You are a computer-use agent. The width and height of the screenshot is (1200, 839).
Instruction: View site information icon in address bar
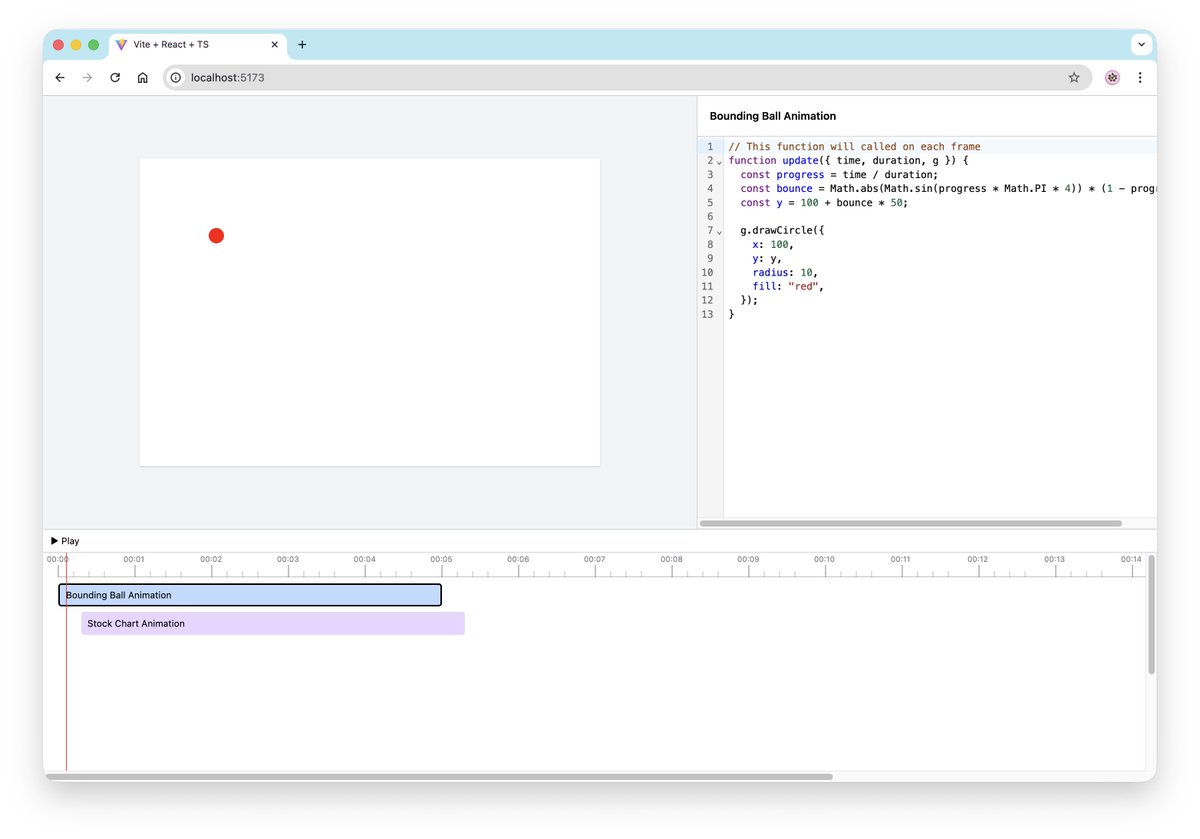176,77
